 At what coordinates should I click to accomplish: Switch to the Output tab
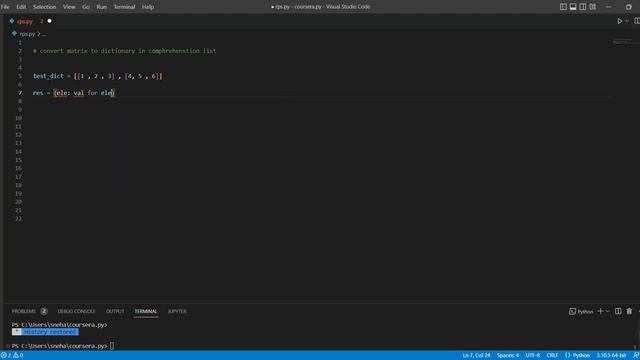tap(115, 311)
